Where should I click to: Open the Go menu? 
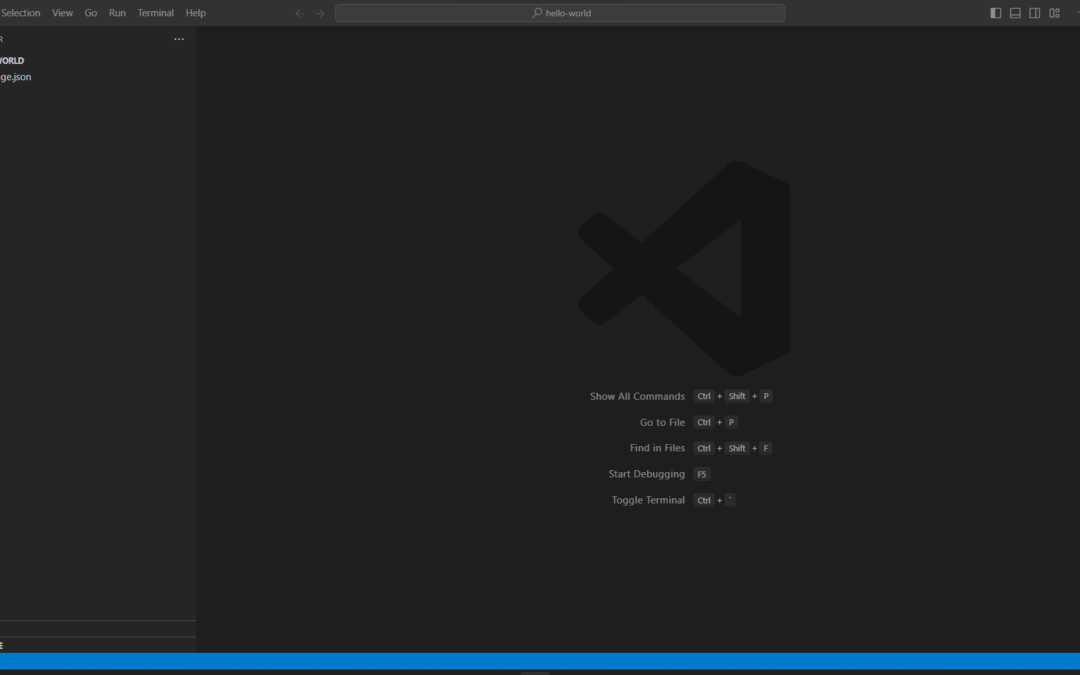tap(91, 13)
